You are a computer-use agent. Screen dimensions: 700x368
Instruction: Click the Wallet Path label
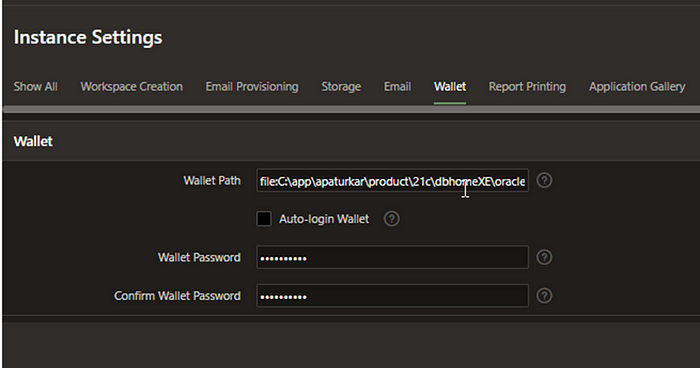pyautogui.click(x=212, y=180)
